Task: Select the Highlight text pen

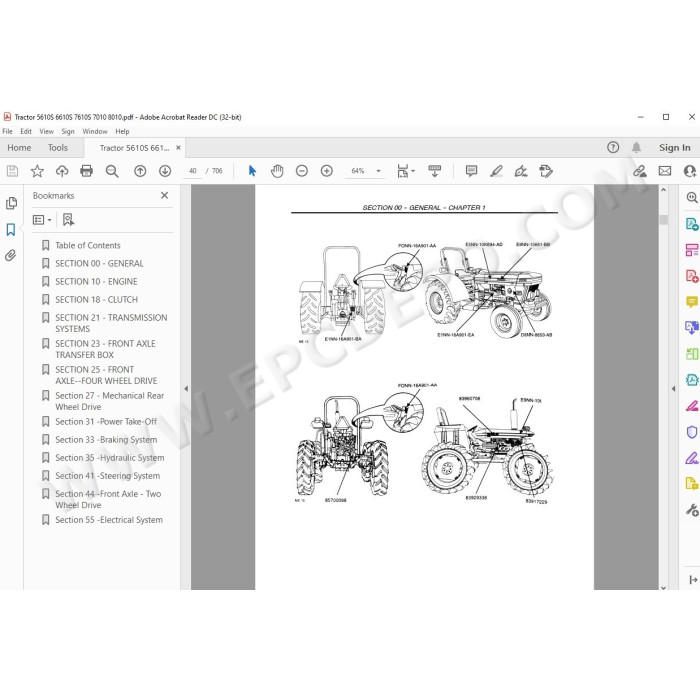Action: pos(496,171)
